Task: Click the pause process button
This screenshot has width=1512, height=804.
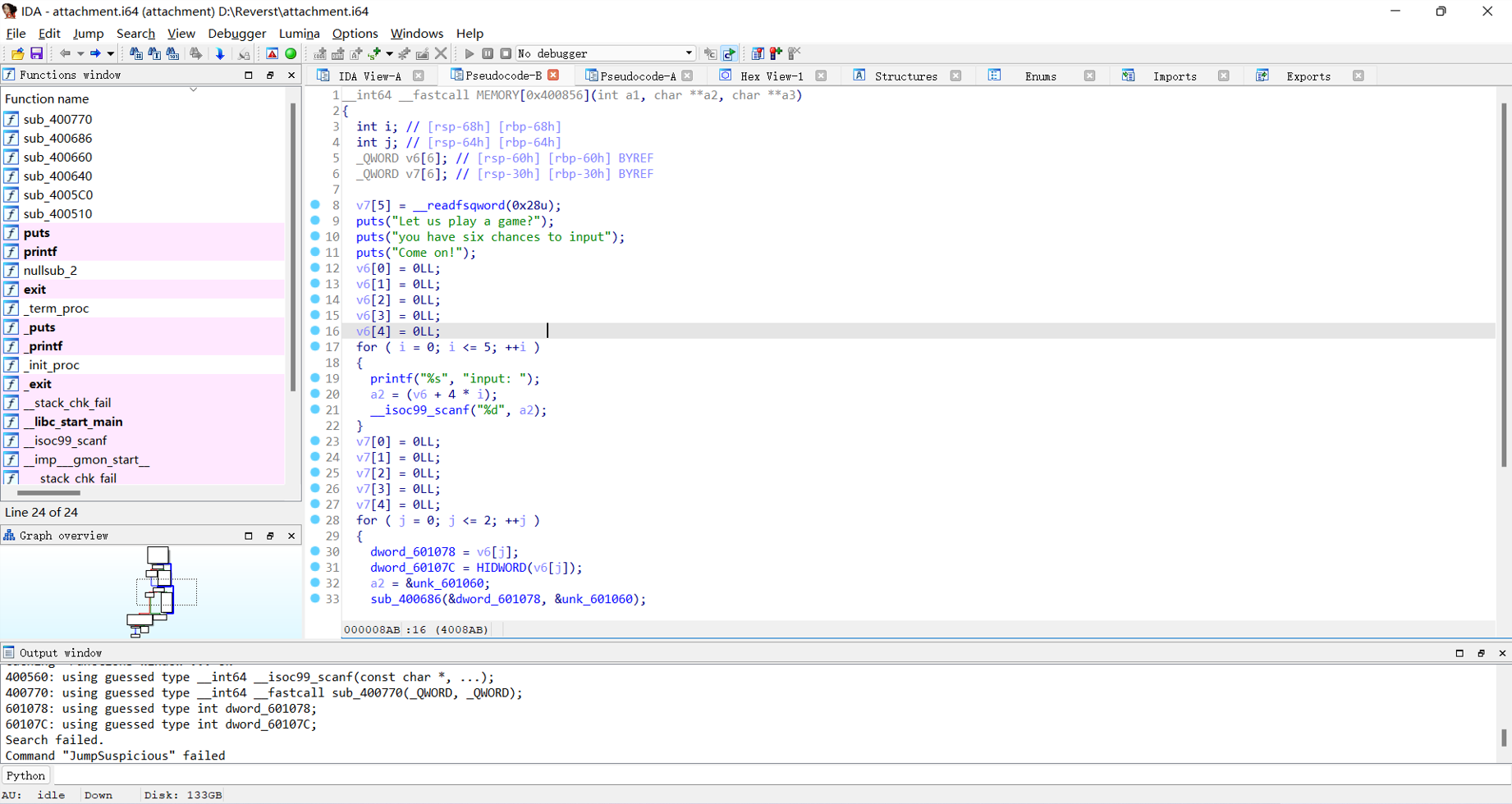Action: (x=488, y=53)
